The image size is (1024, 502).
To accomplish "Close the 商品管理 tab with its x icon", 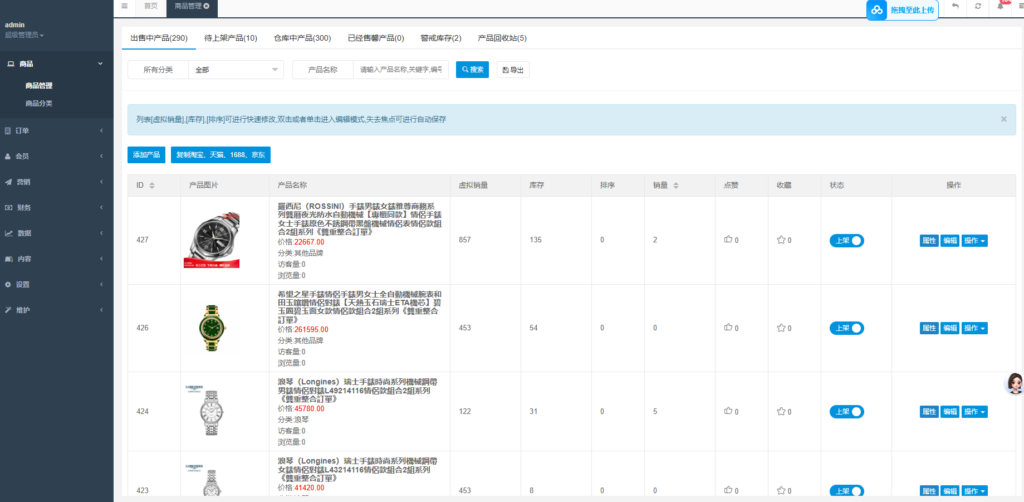I will [206, 6].
